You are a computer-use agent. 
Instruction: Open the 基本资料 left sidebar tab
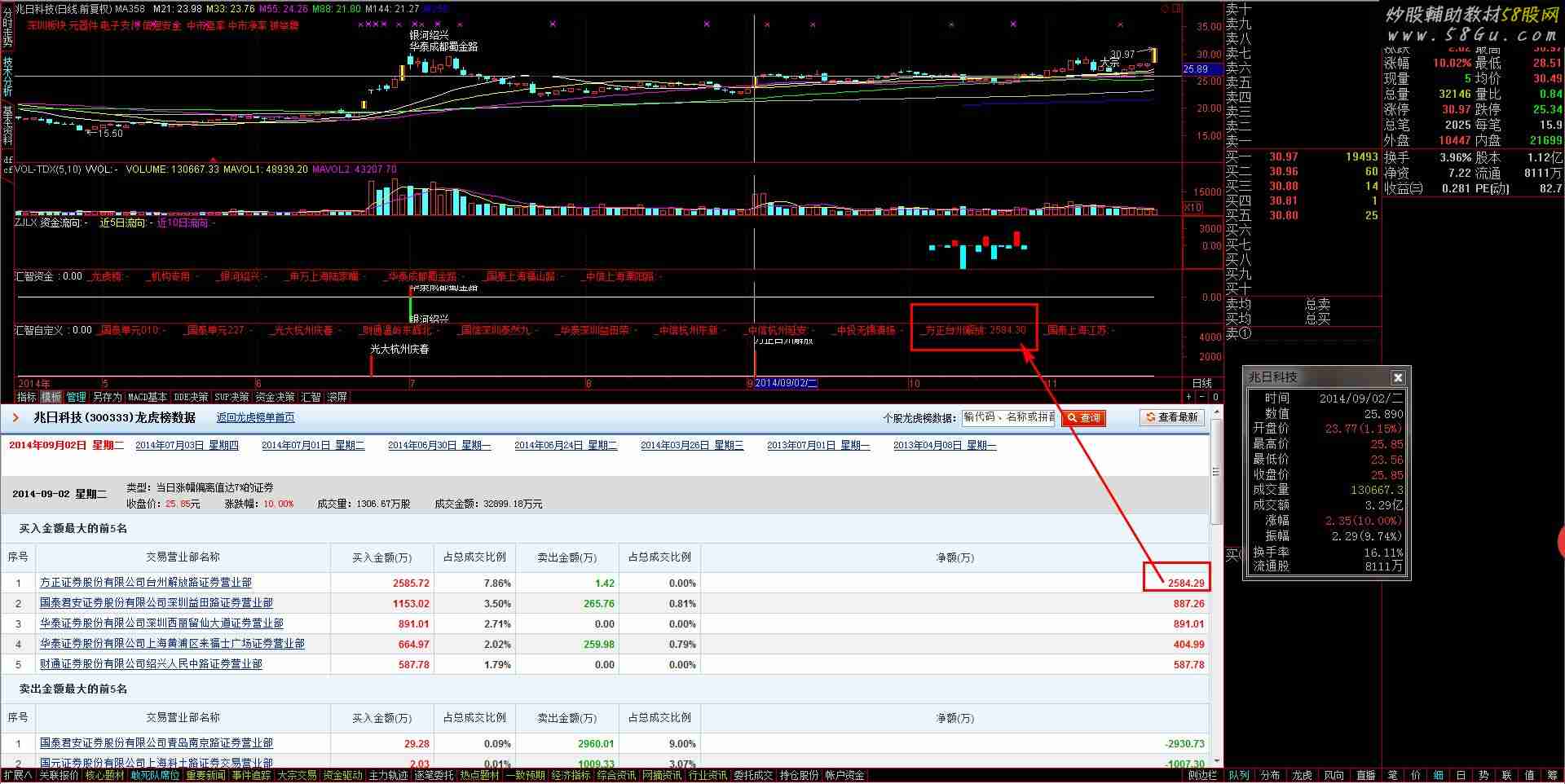pos(7,126)
